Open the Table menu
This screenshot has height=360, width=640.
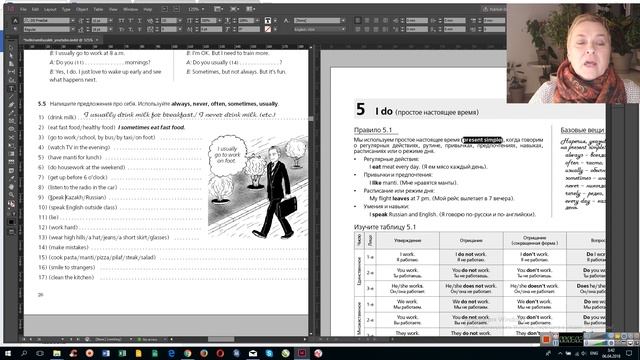point(98,9)
